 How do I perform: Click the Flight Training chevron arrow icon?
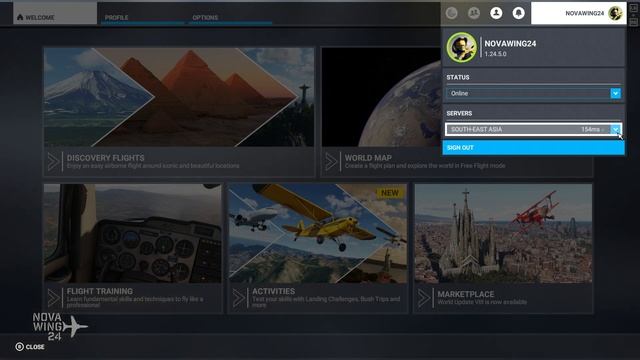point(53,298)
